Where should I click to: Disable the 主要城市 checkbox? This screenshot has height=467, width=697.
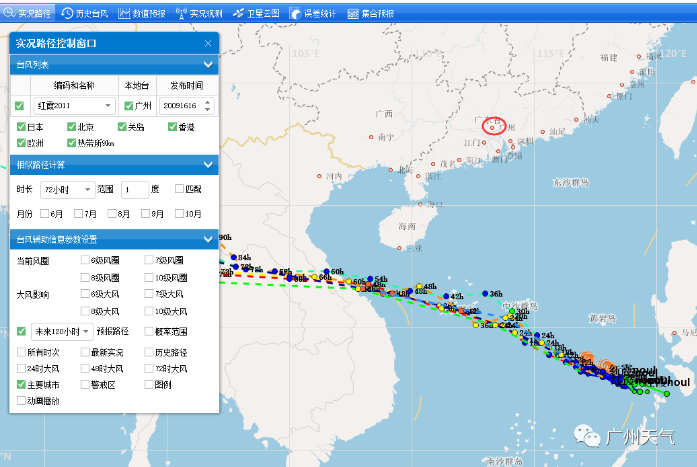click(21, 384)
